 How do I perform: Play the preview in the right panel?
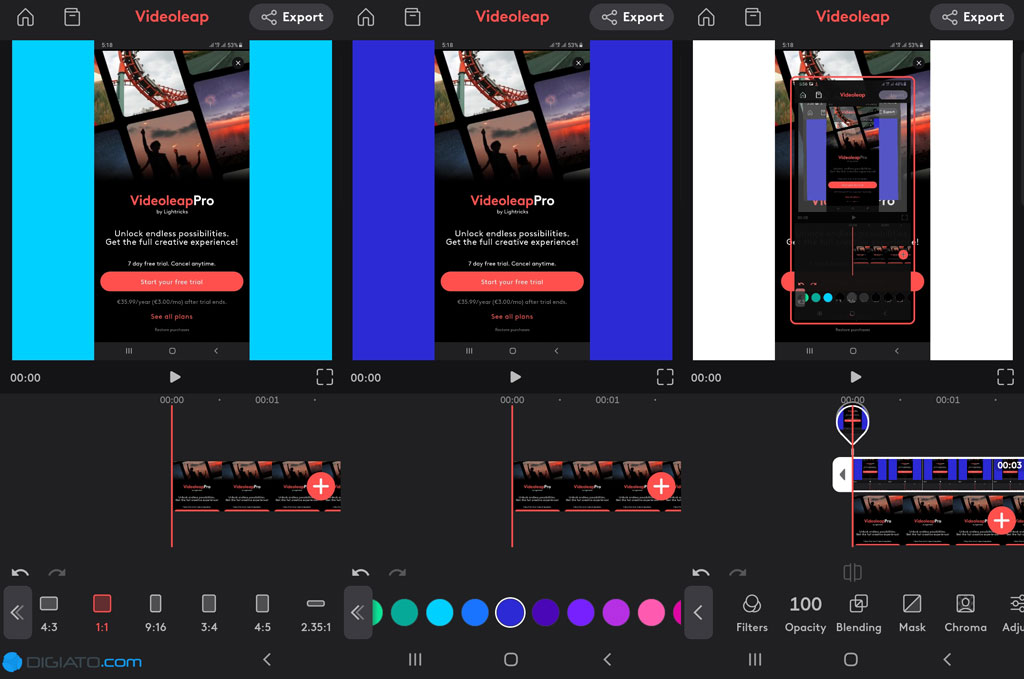(856, 377)
